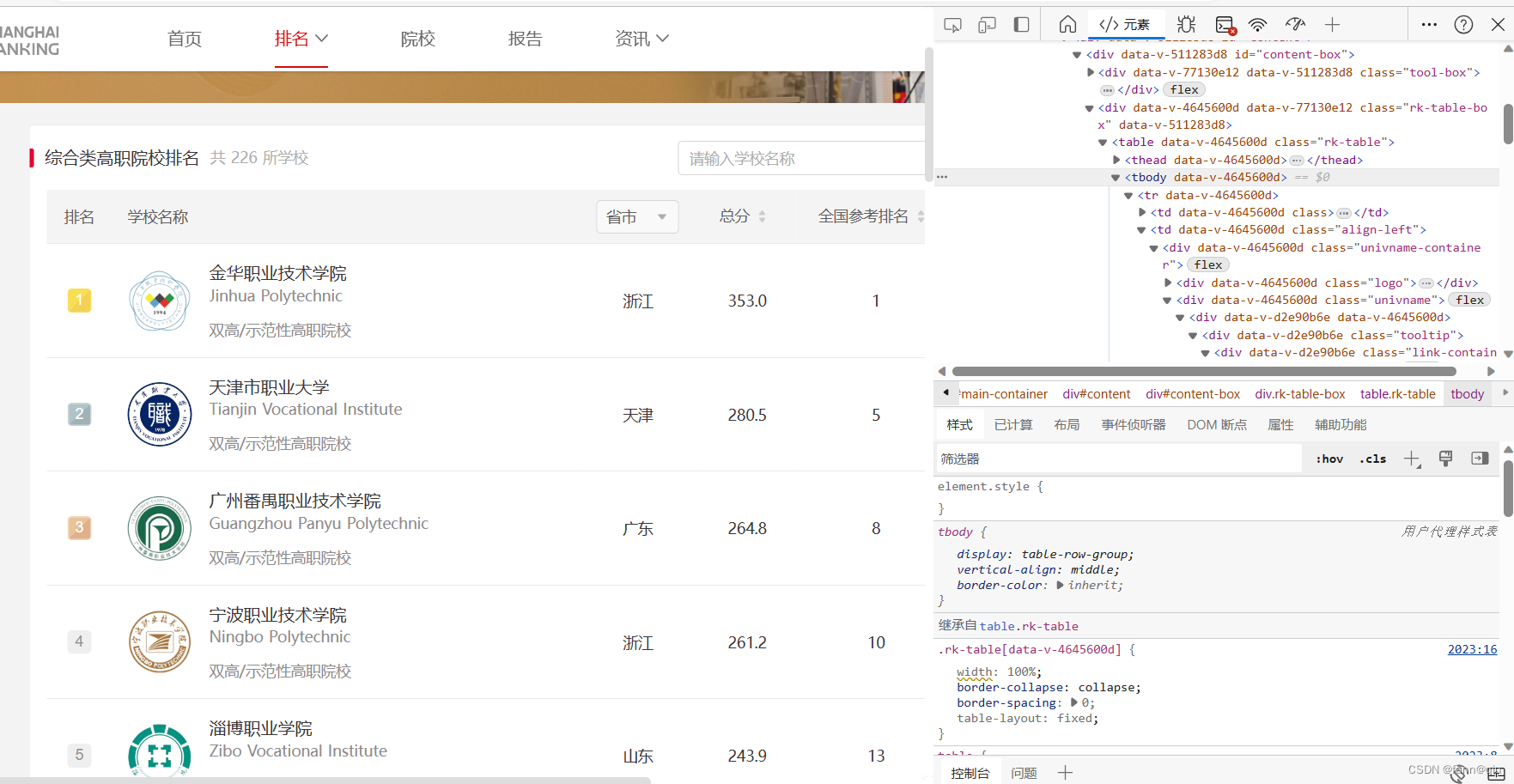Viewport: 1514px width, 784px height.
Task: Expand border-color inherit triangle
Action: 1061,586
